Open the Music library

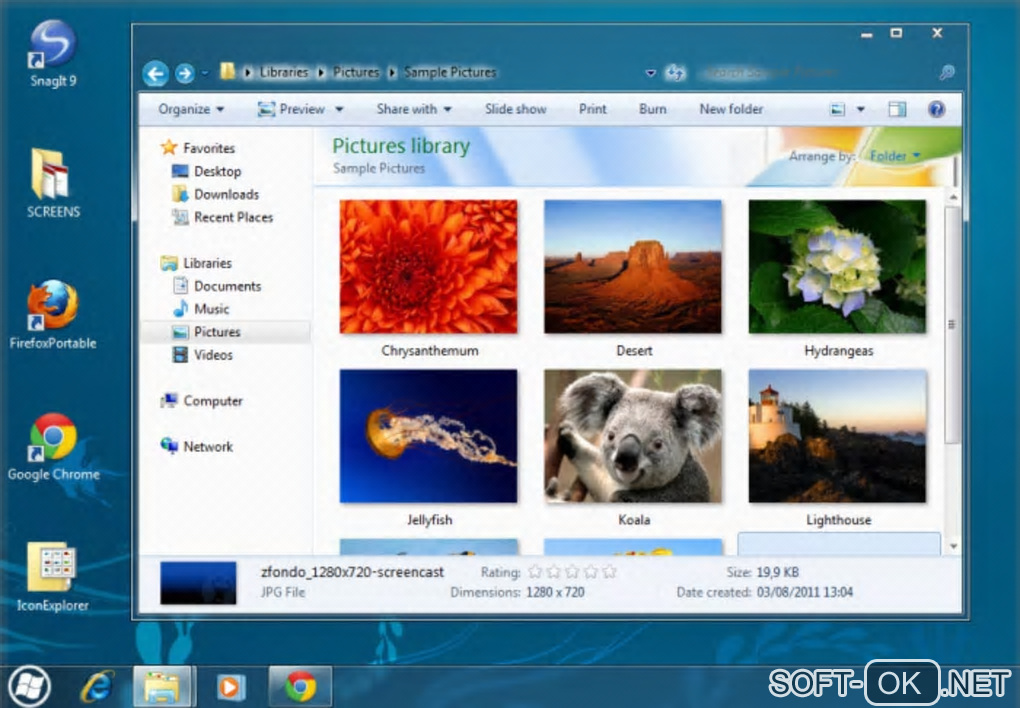[201, 309]
